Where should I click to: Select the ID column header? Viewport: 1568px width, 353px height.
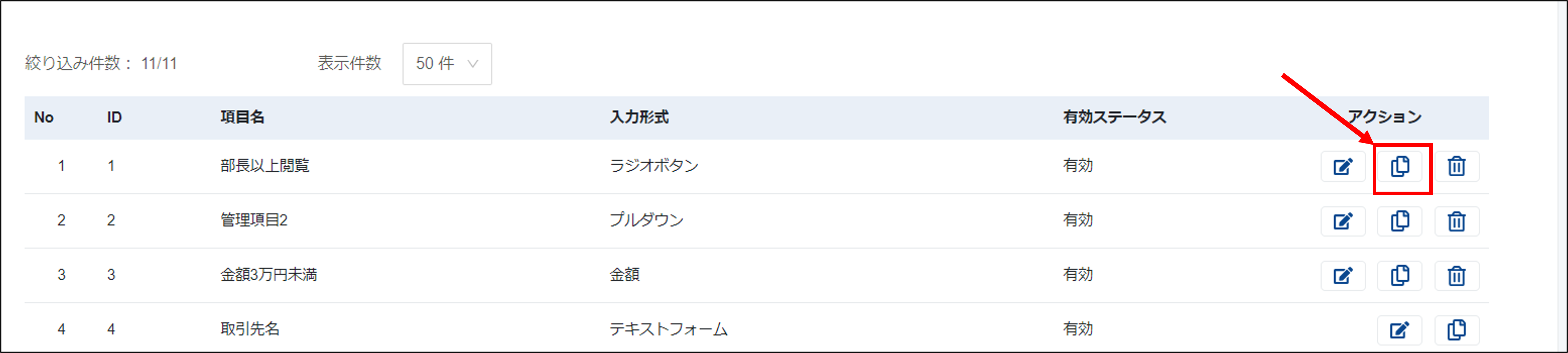click(114, 117)
